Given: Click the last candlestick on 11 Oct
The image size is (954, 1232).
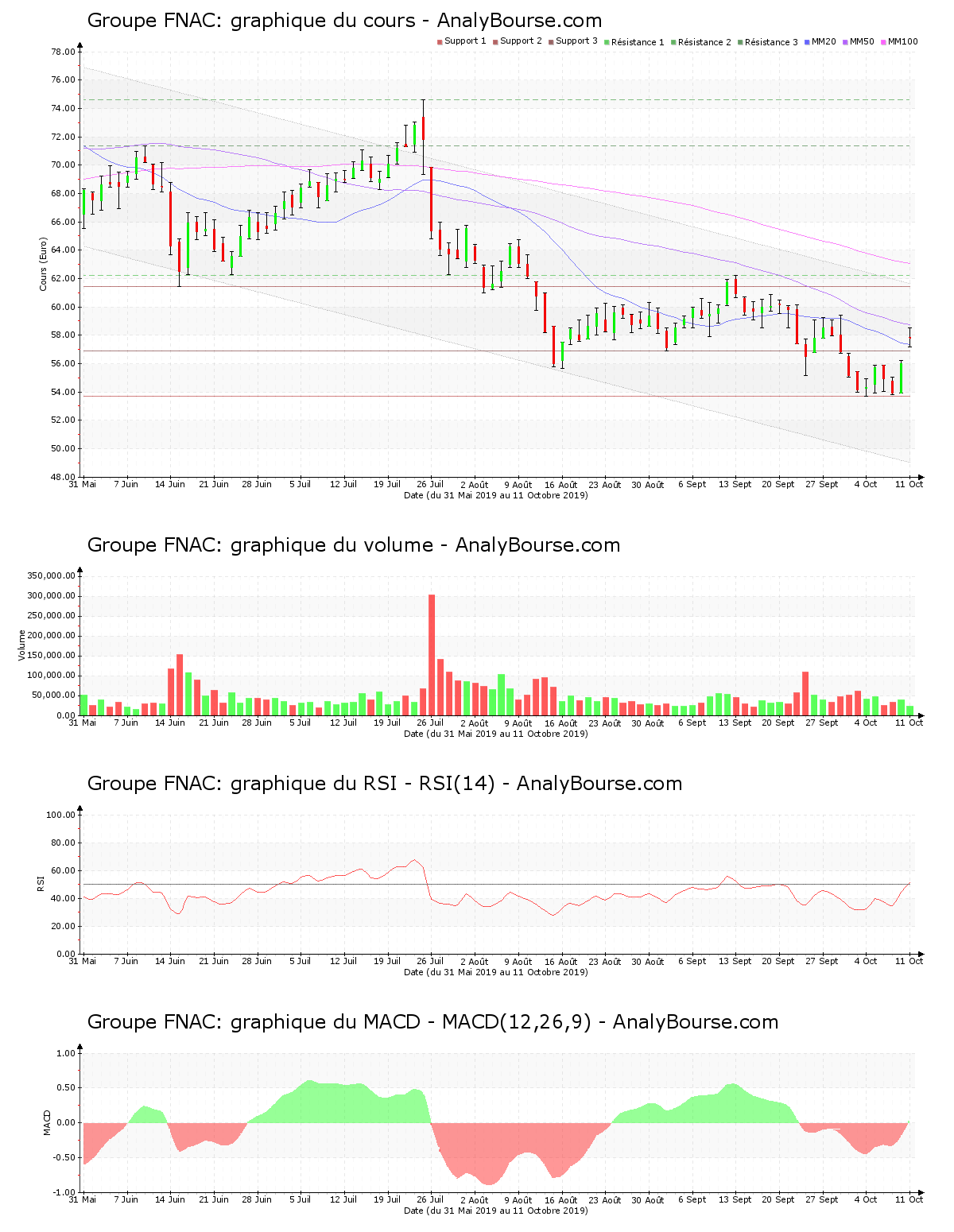Looking at the screenshot, I should (909, 337).
